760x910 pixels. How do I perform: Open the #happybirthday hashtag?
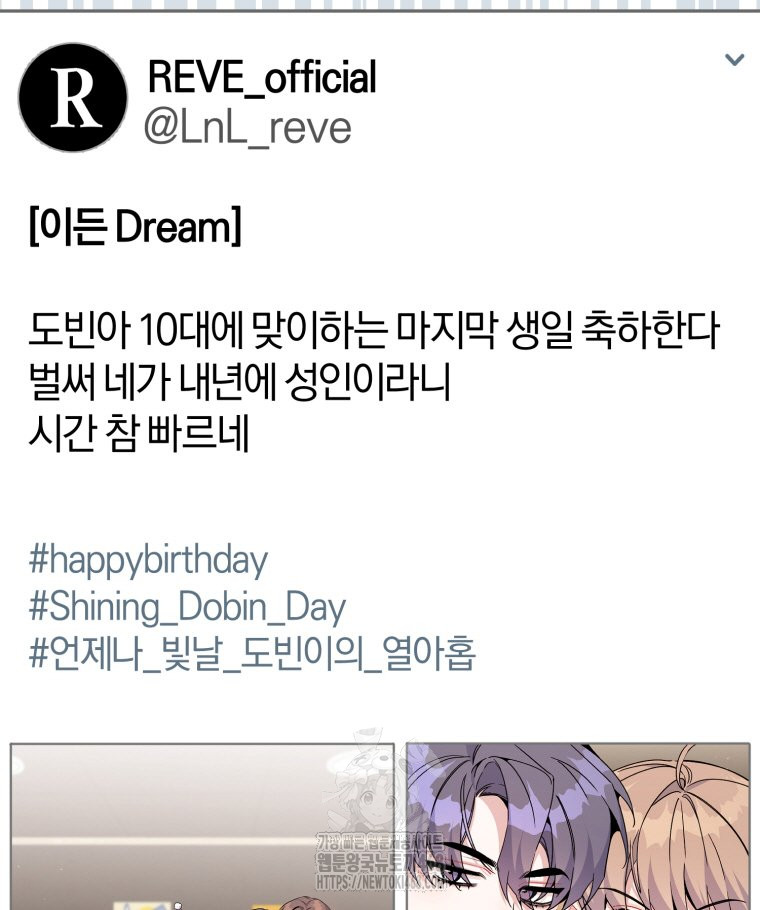click(148, 561)
